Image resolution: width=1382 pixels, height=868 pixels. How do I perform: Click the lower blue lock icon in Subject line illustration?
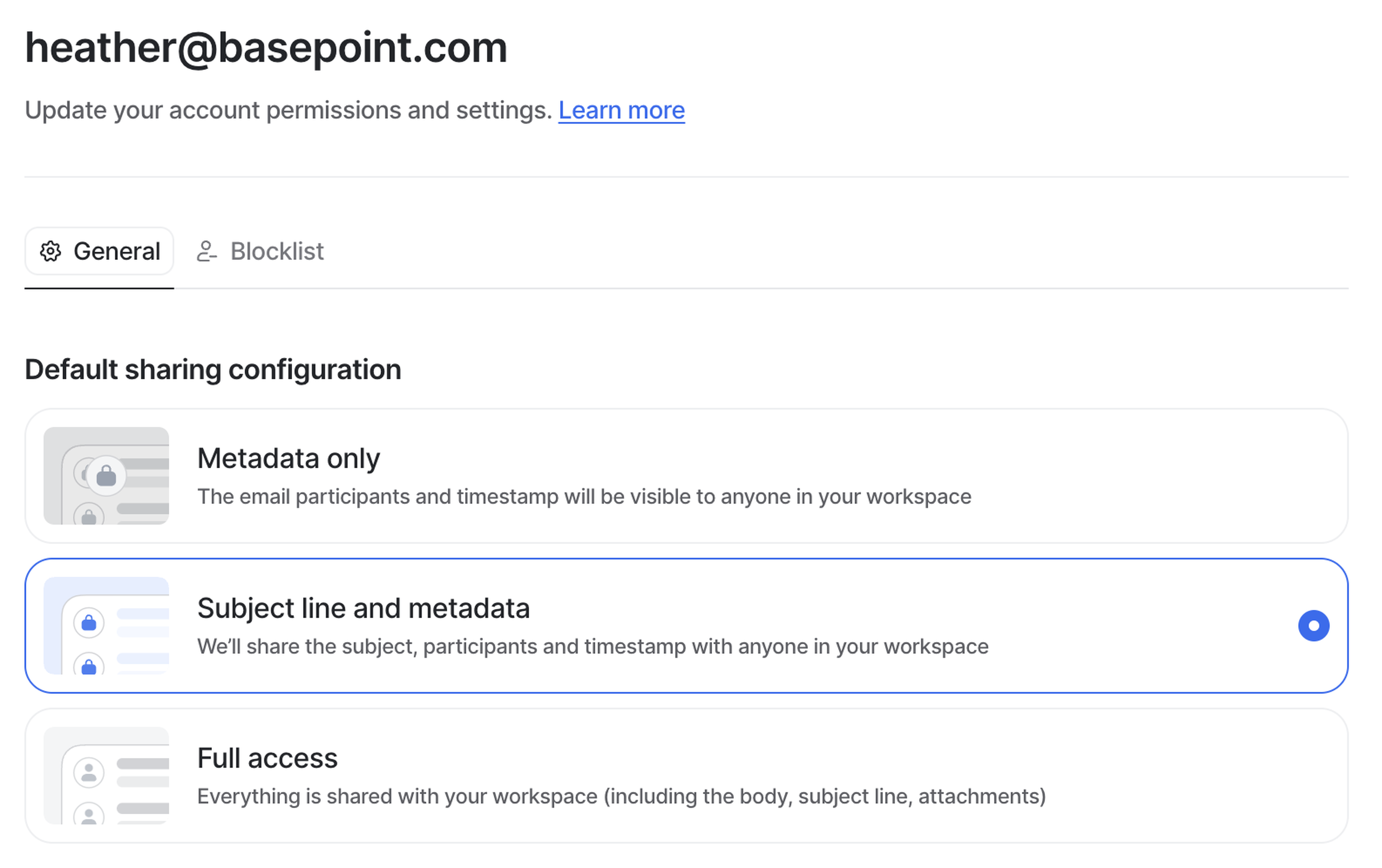coord(89,666)
